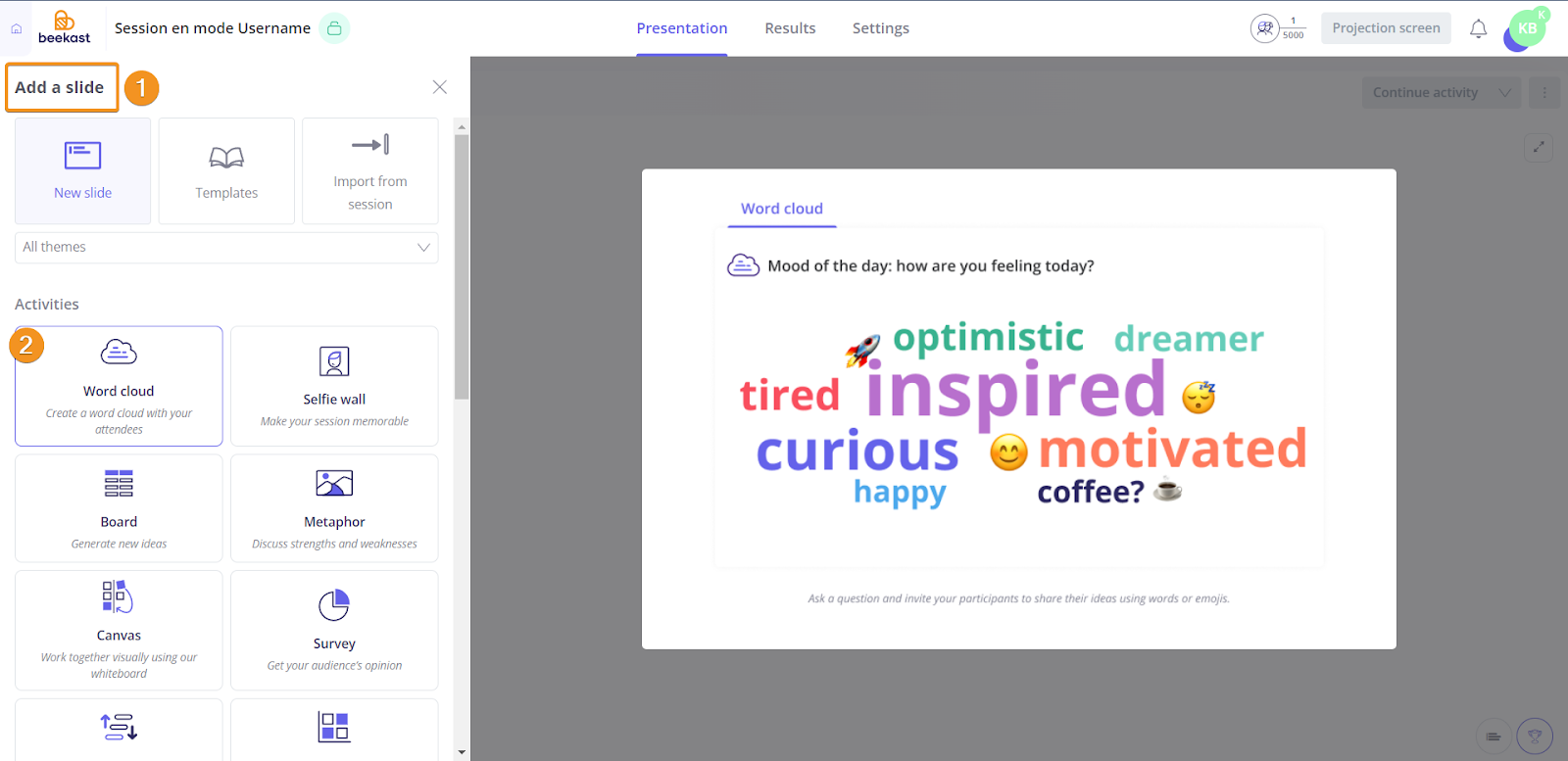The width and height of the screenshot is (1568, 761).
Task: Open the KB user avatar menu
Action: point(1526,29)
